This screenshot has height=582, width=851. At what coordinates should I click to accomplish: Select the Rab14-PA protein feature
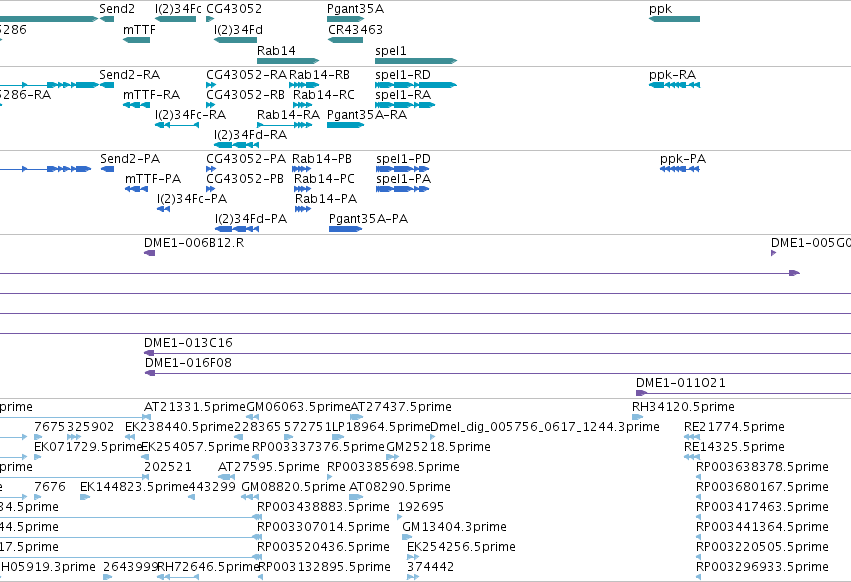[x=303, y=209]
